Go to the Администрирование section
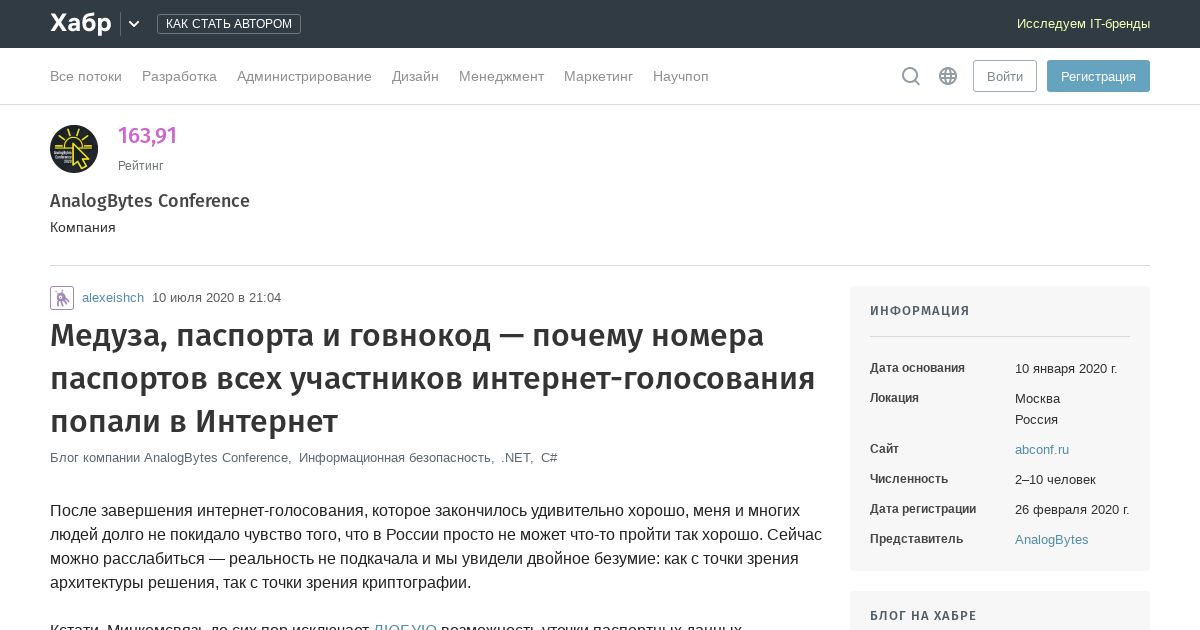The width and height of the screenshot is (1200, 630). 304,76
